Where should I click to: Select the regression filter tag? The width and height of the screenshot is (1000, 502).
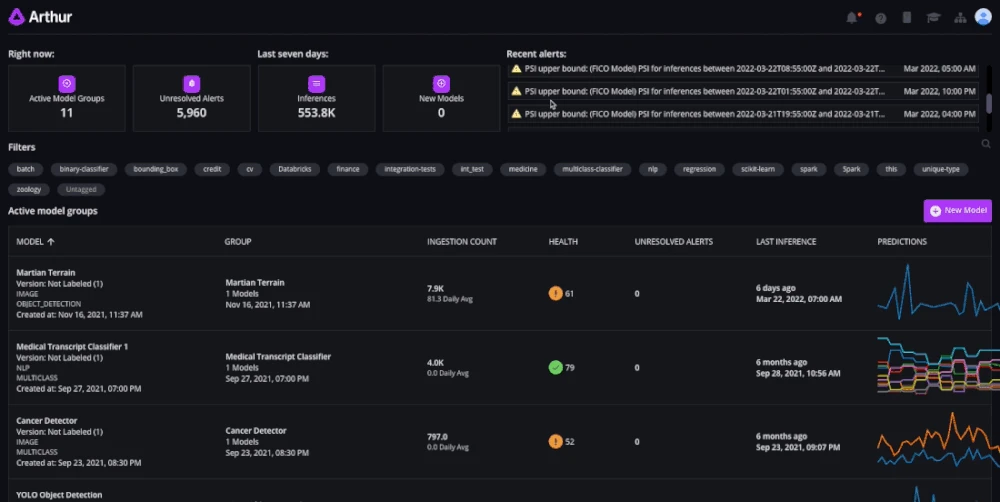[x=699, y=169]
